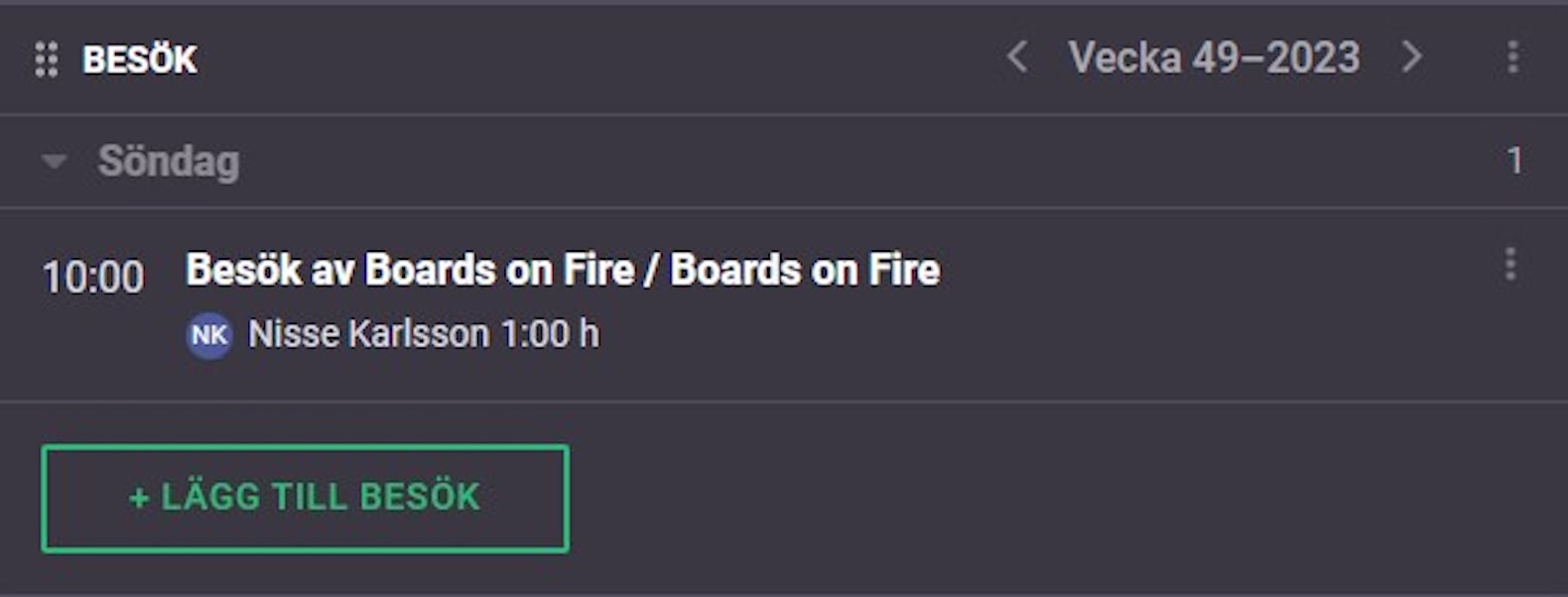Select the 10:00 visit start time
The image size is (1568, 597).
pyautogui.click(x=93, y=277)
